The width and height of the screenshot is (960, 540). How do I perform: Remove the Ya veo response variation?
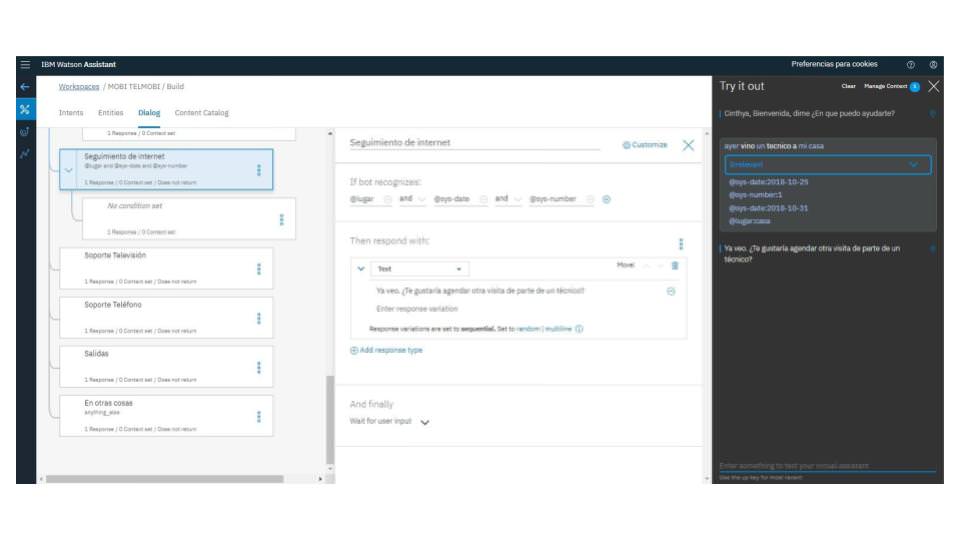click(x=671, y=291)
